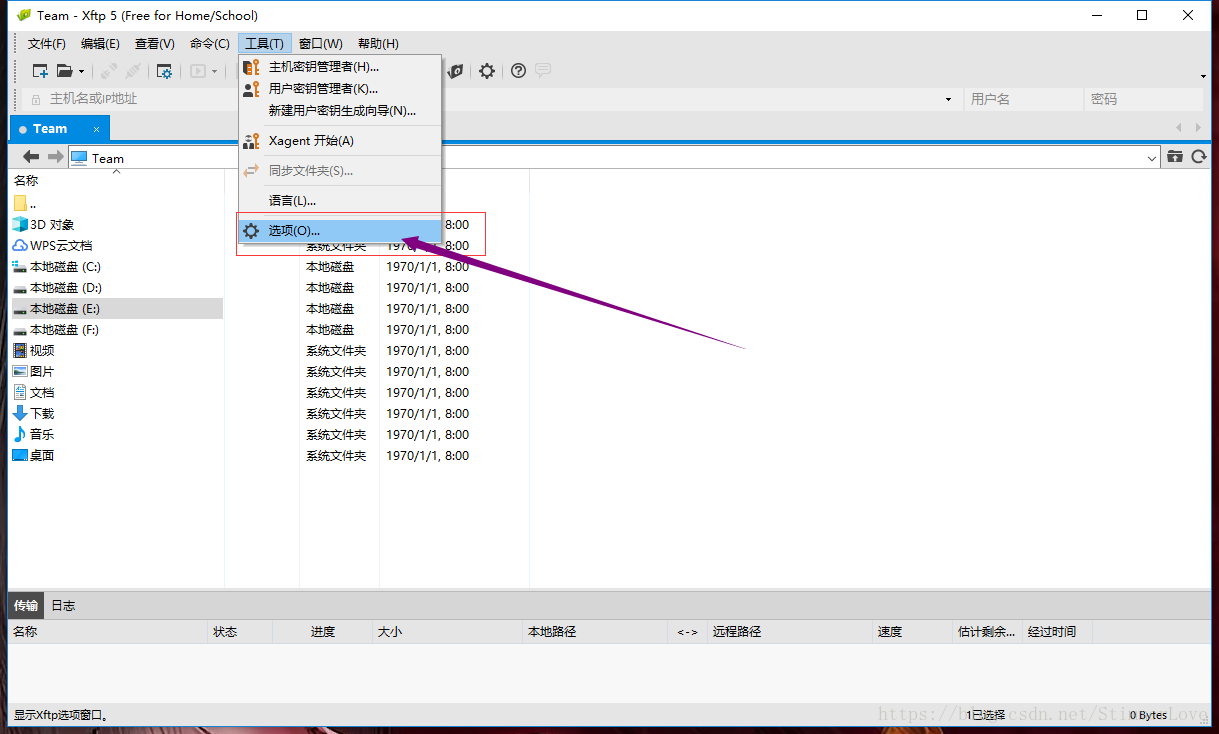This screenshot has width=1219, height=734.
Task: Select the 音乐 folder
Action: point(34,435)
